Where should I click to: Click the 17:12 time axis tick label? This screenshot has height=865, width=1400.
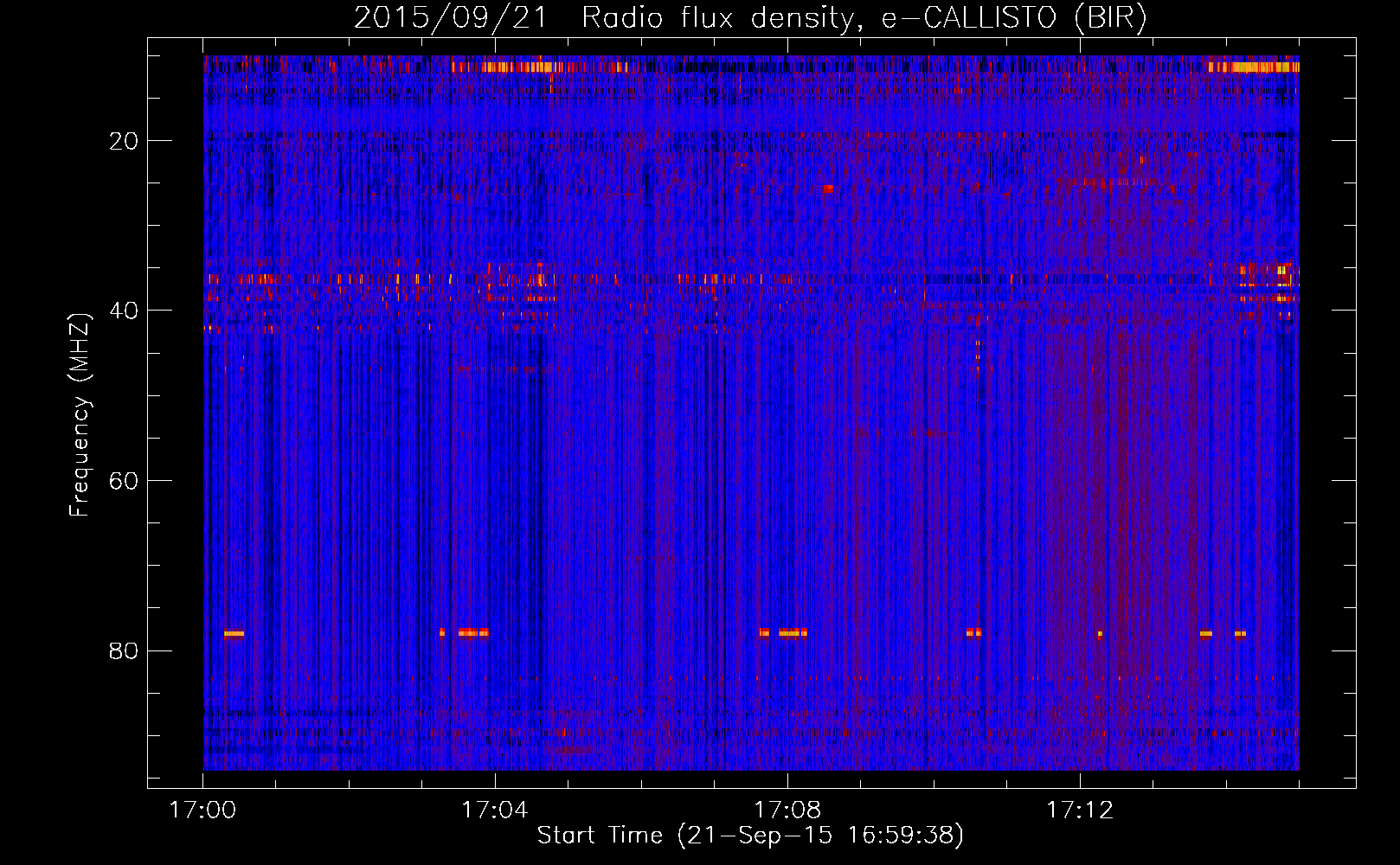click(x=1080, y=811)
